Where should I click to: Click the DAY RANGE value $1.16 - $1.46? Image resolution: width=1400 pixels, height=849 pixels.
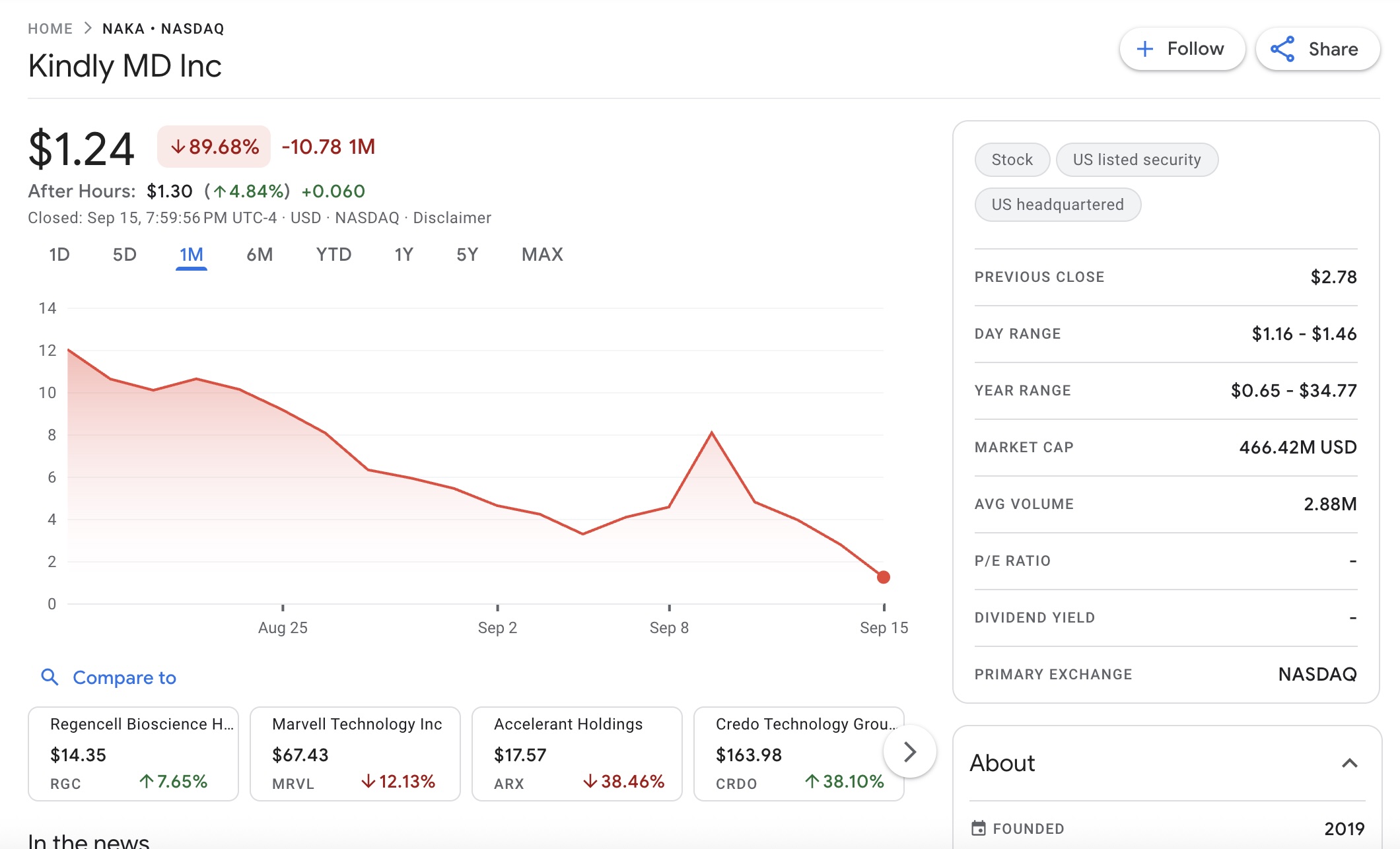[1304, 334]
